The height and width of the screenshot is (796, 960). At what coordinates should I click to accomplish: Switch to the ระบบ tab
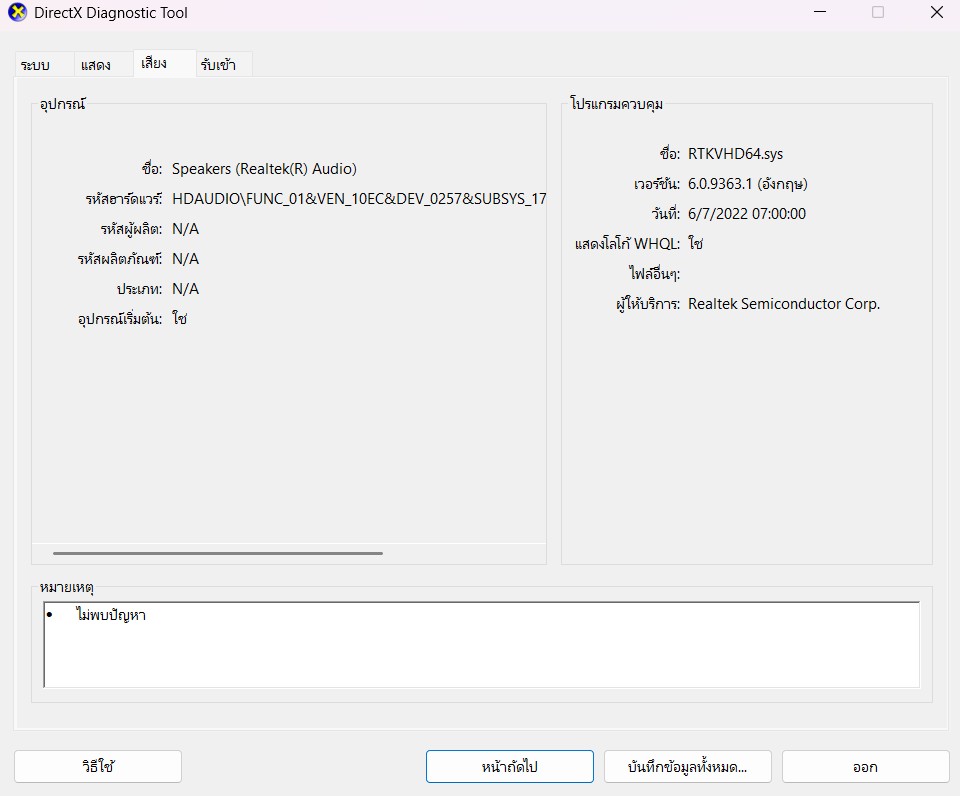[x=35, y=65]
